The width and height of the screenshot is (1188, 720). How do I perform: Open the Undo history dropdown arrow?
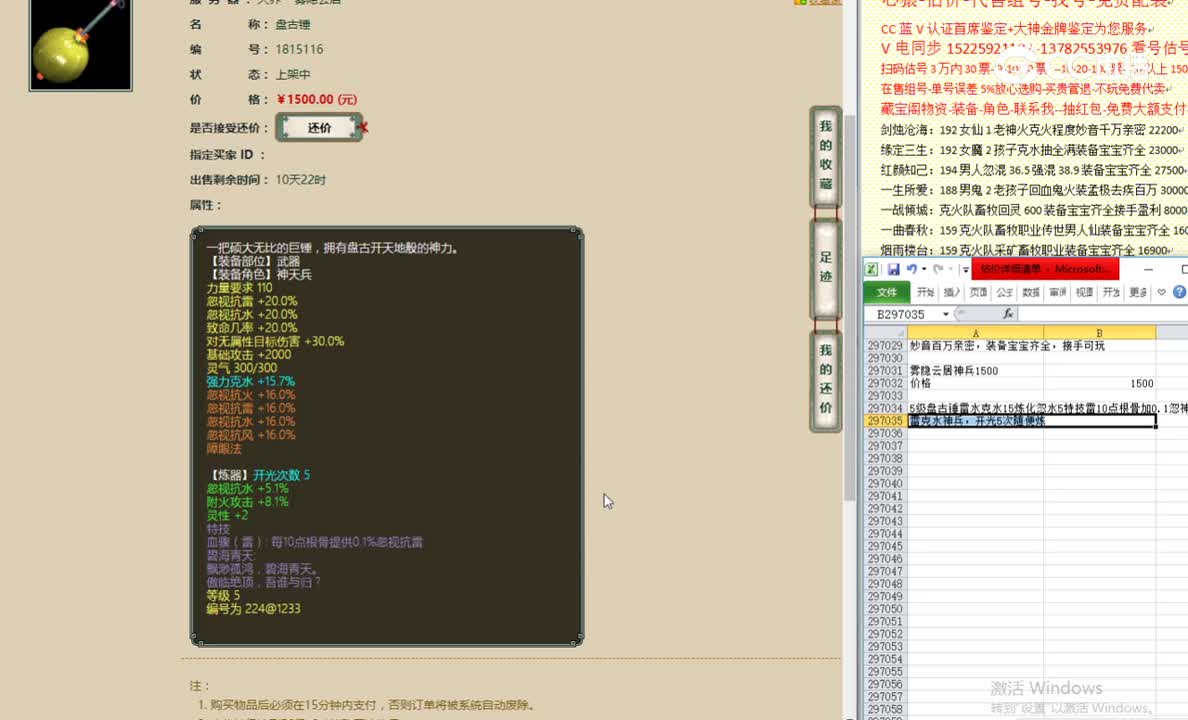924,269
